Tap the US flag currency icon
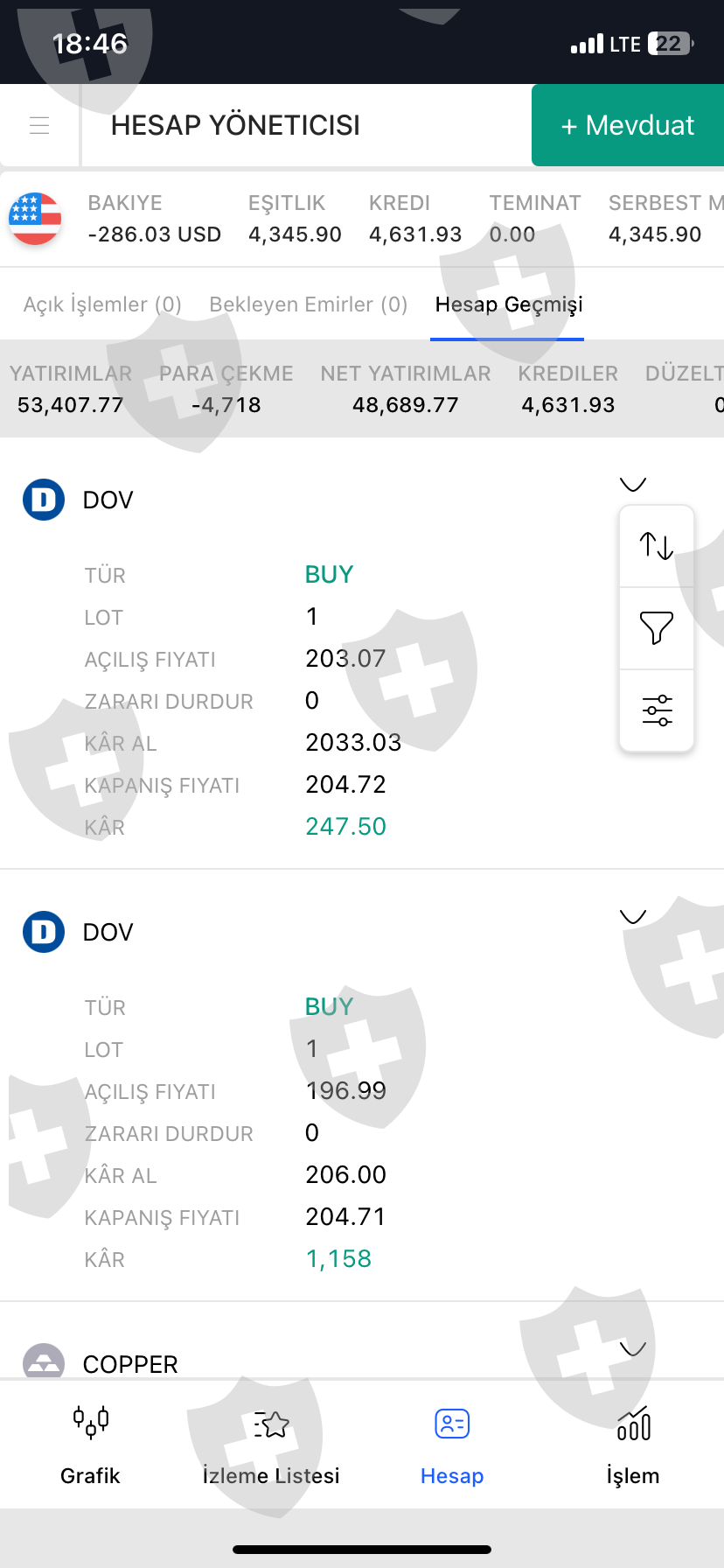 tap(35, 219)
